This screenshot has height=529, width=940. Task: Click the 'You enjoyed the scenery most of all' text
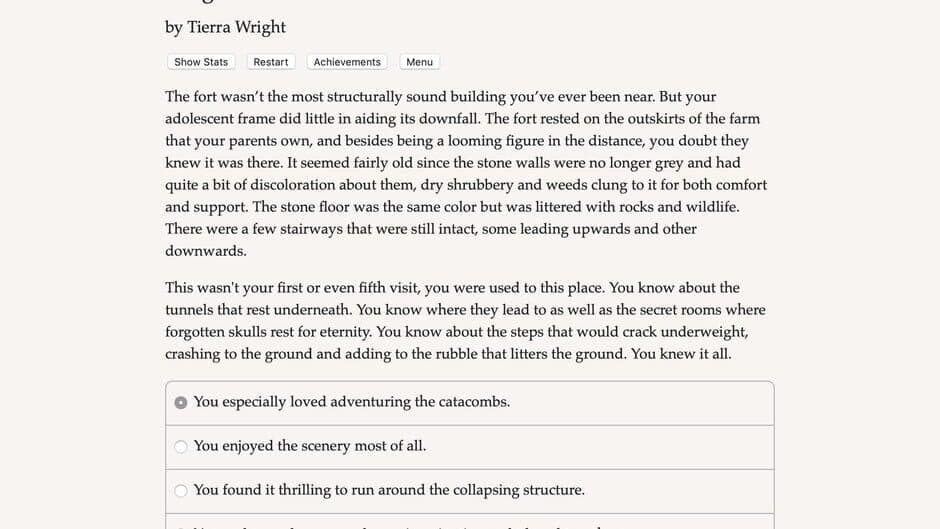[309, 446]
